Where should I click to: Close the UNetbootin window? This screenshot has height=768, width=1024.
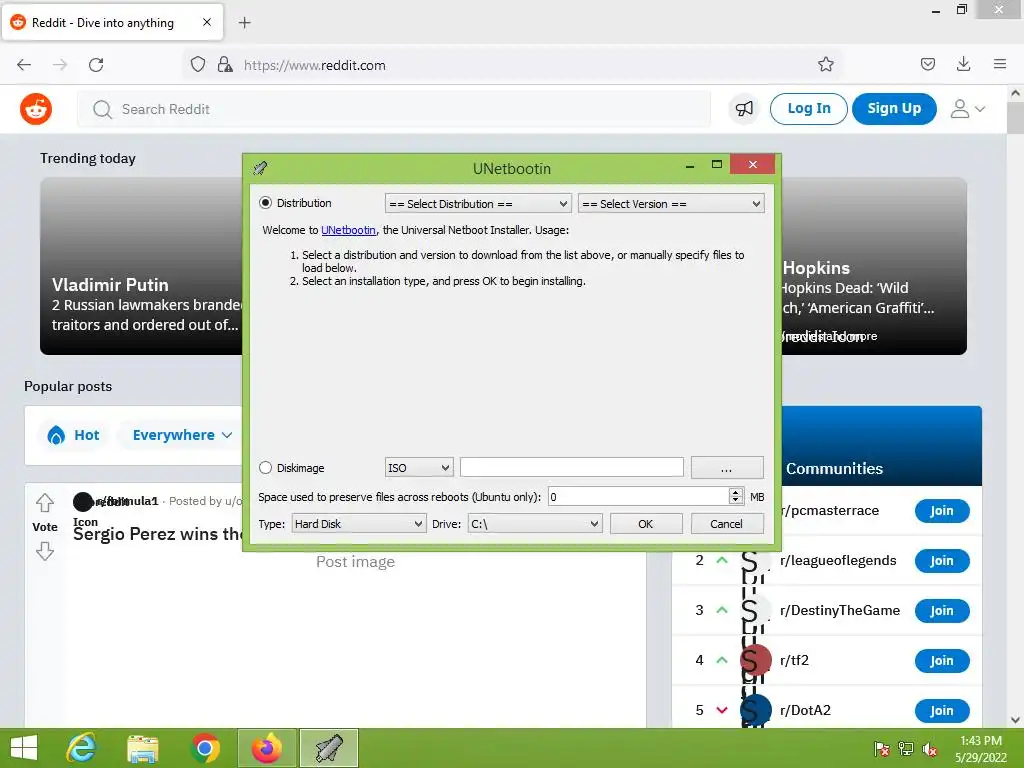pos(752,165)
